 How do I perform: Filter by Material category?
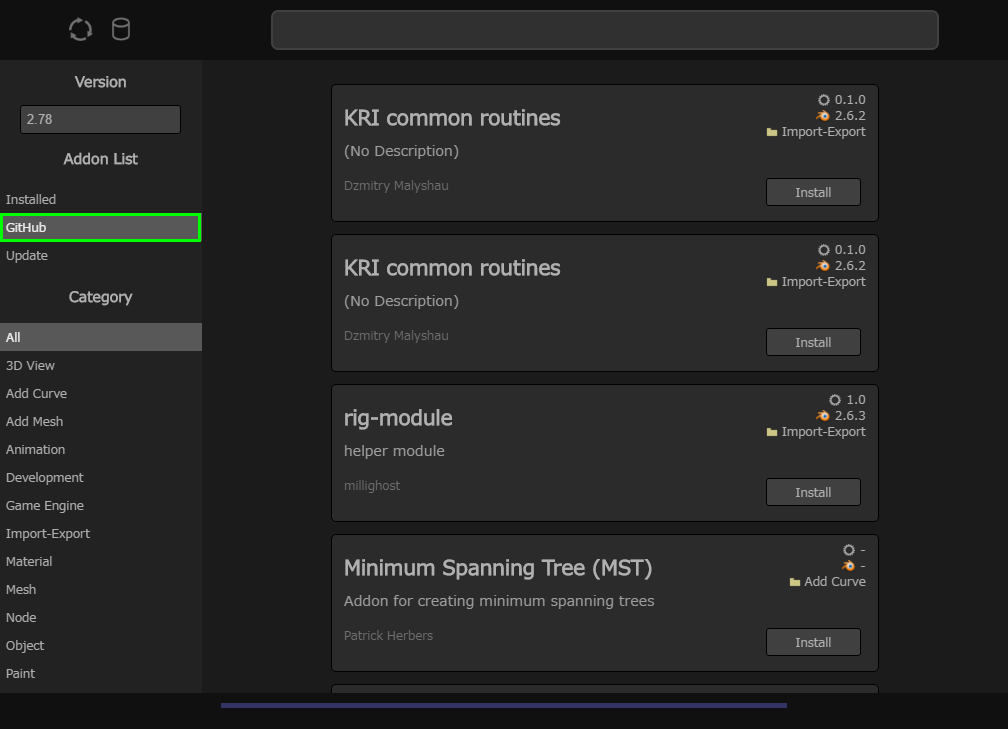click(101, 561)
